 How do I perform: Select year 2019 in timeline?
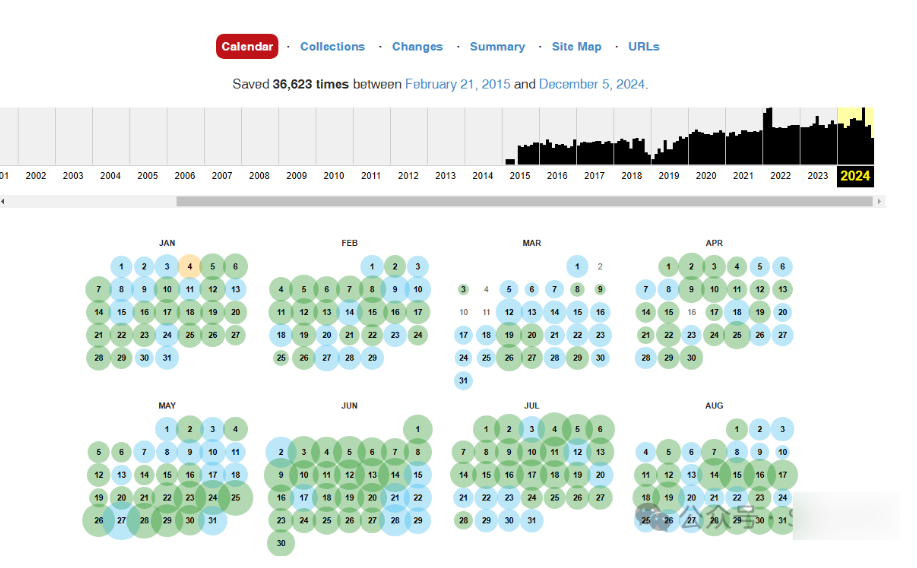pos(668,176)
